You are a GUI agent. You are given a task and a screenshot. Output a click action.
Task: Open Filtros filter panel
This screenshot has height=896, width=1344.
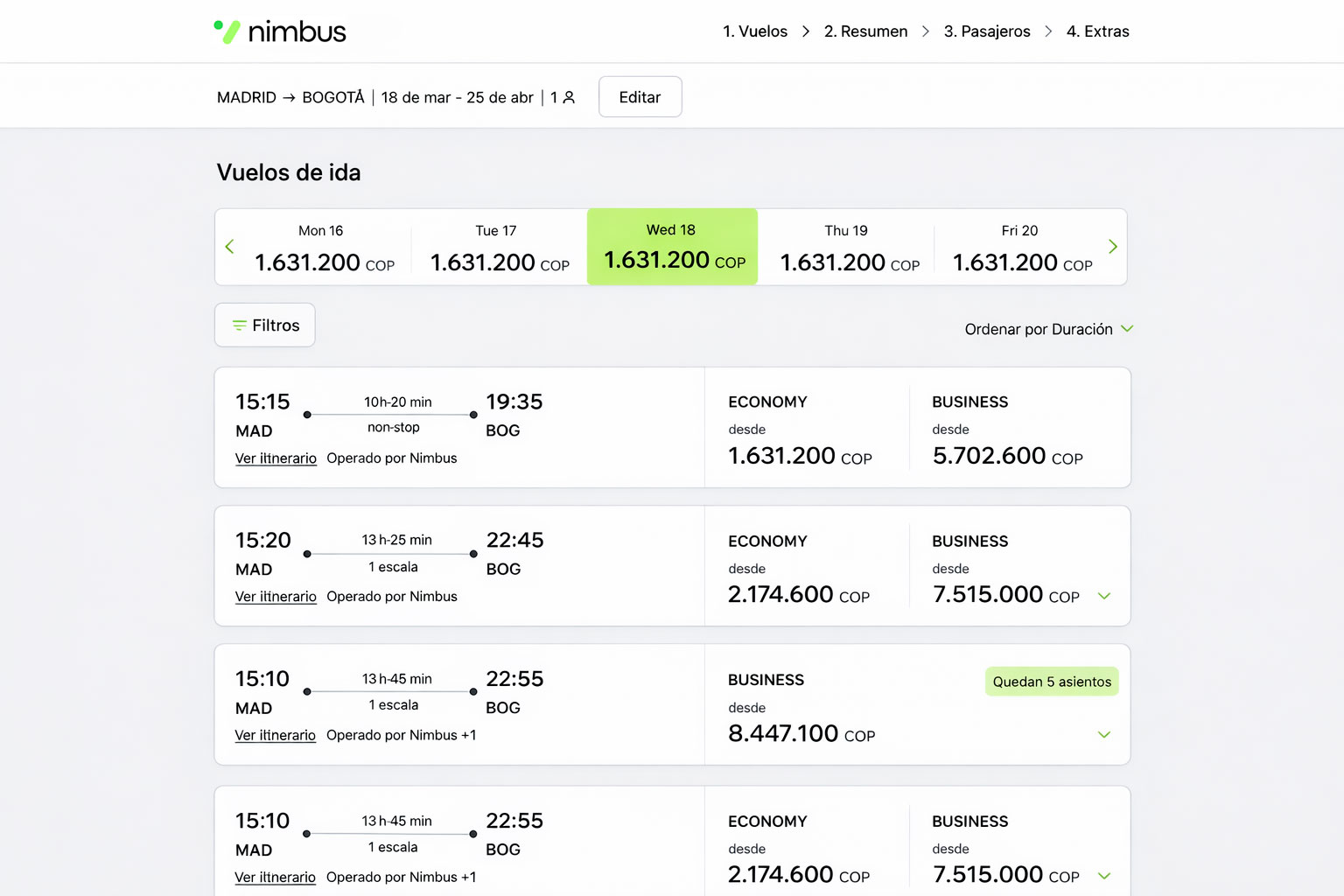(x=265, y=325)
